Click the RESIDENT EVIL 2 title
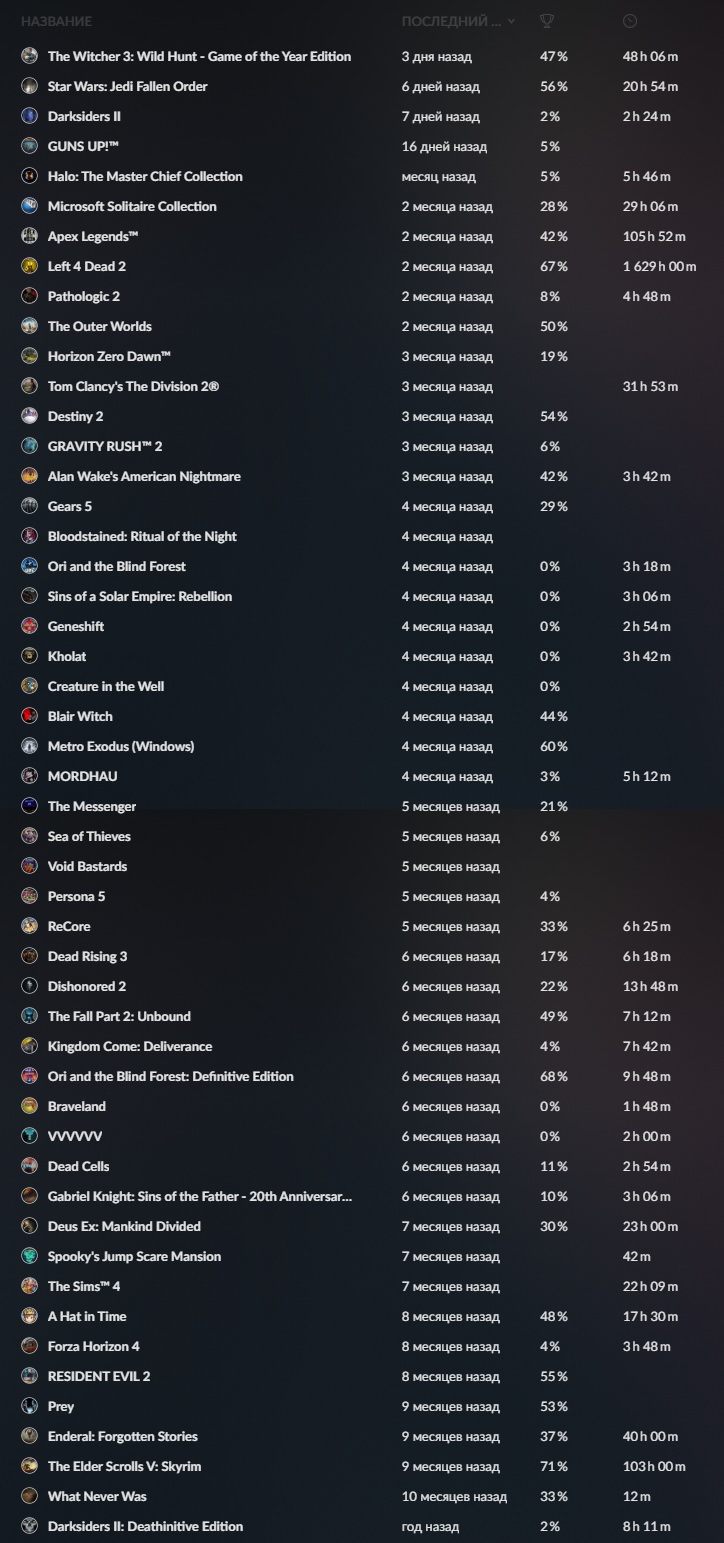 point(99,1377)
